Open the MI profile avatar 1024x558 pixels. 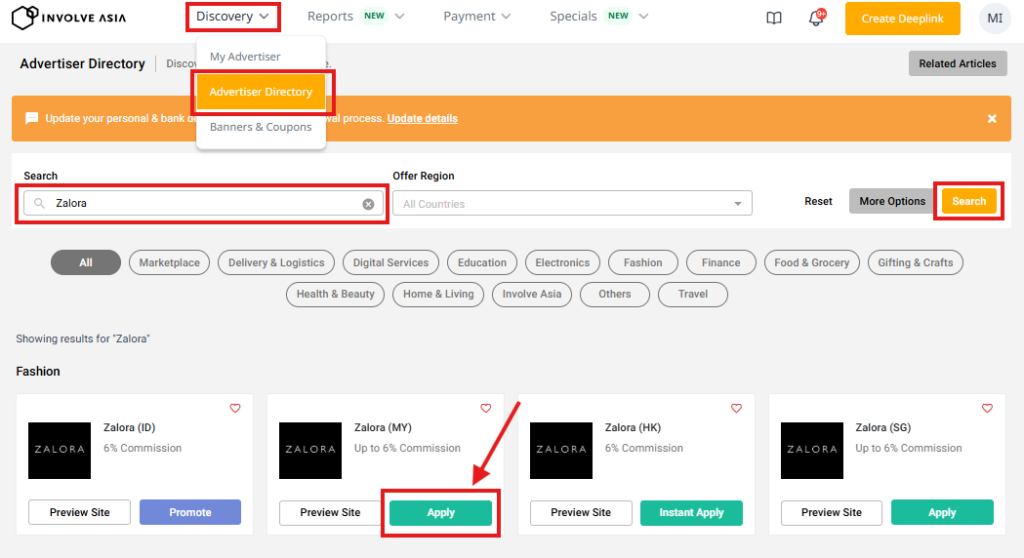(x=994, y=18)
